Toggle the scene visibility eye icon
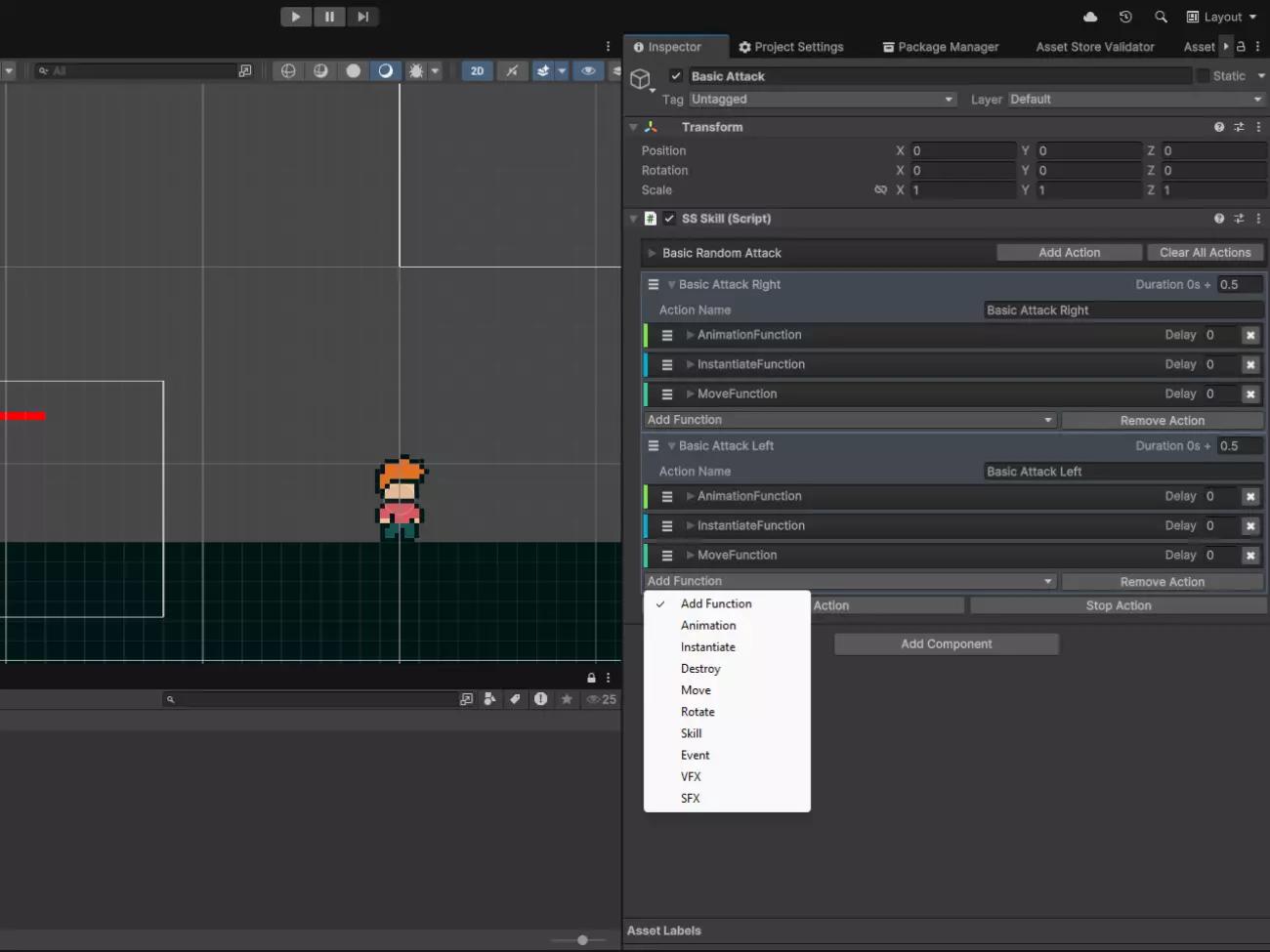This screenshot has height=952, width=1270. [588, 70]
